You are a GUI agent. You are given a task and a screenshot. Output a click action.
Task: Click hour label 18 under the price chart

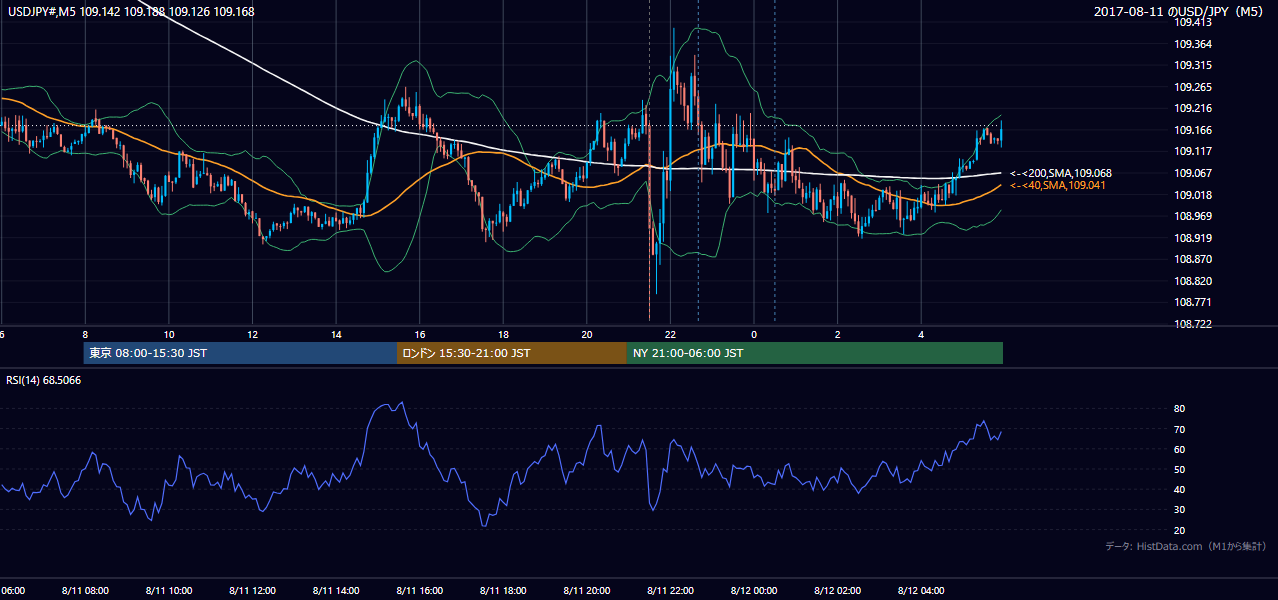pyautogui.click(x=503, y=335)
